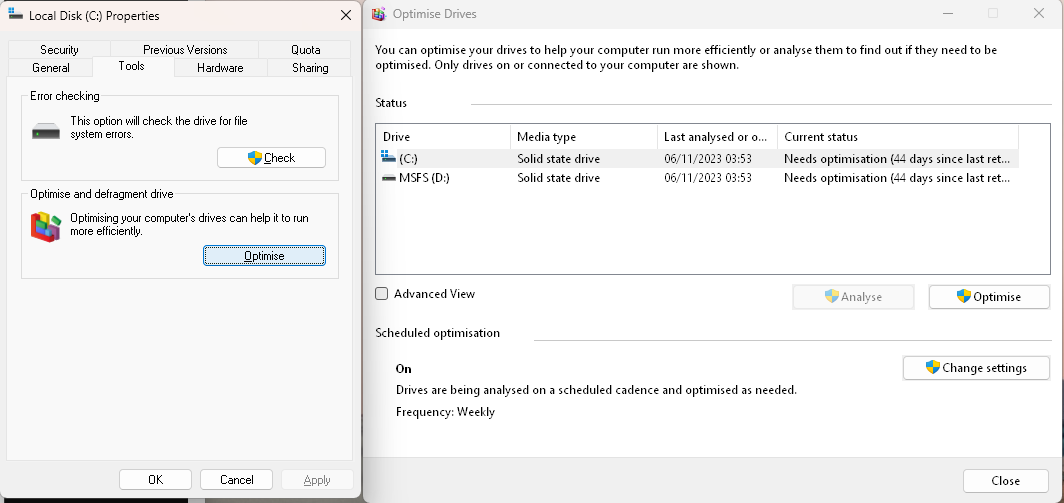Click Cancel in the Properties dialog
1064x503 pixels.
tap(236, 480)
